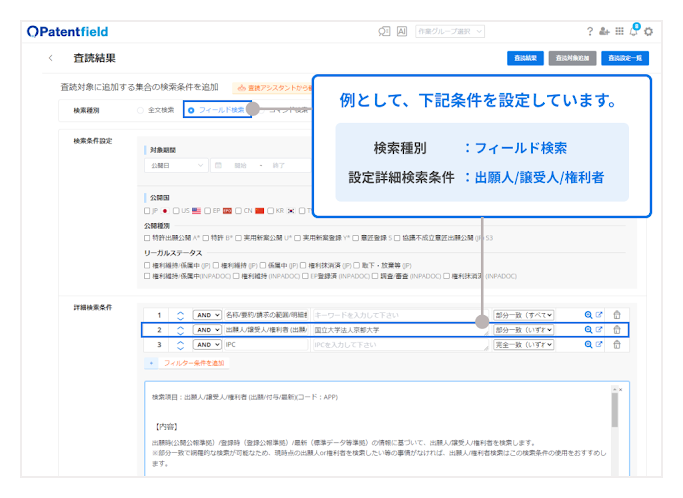Open 作業グループ選択 dropdown

click(x=450, y=32)
